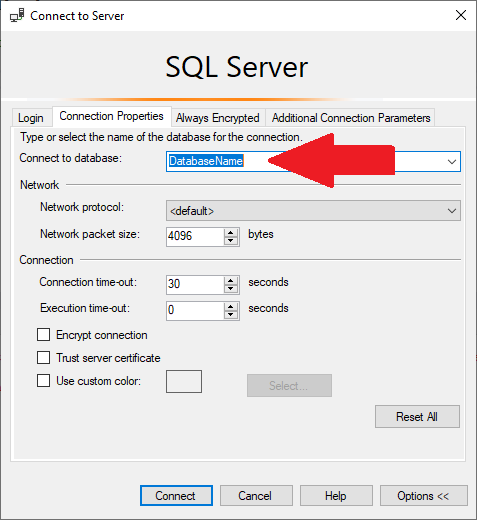Toggle the Use custom color checkbox
This screenshot has width=477, height=520.
pyautogui.click(x=44, y=381)
